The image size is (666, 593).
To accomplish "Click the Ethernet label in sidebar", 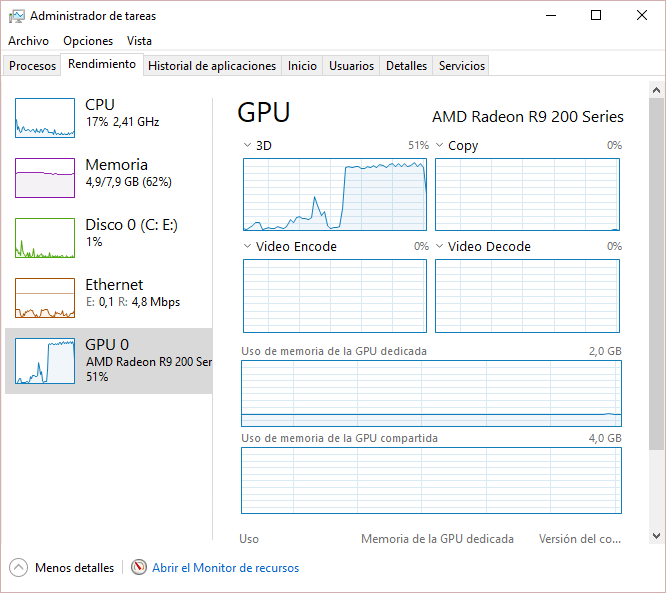I will [114, 285].
